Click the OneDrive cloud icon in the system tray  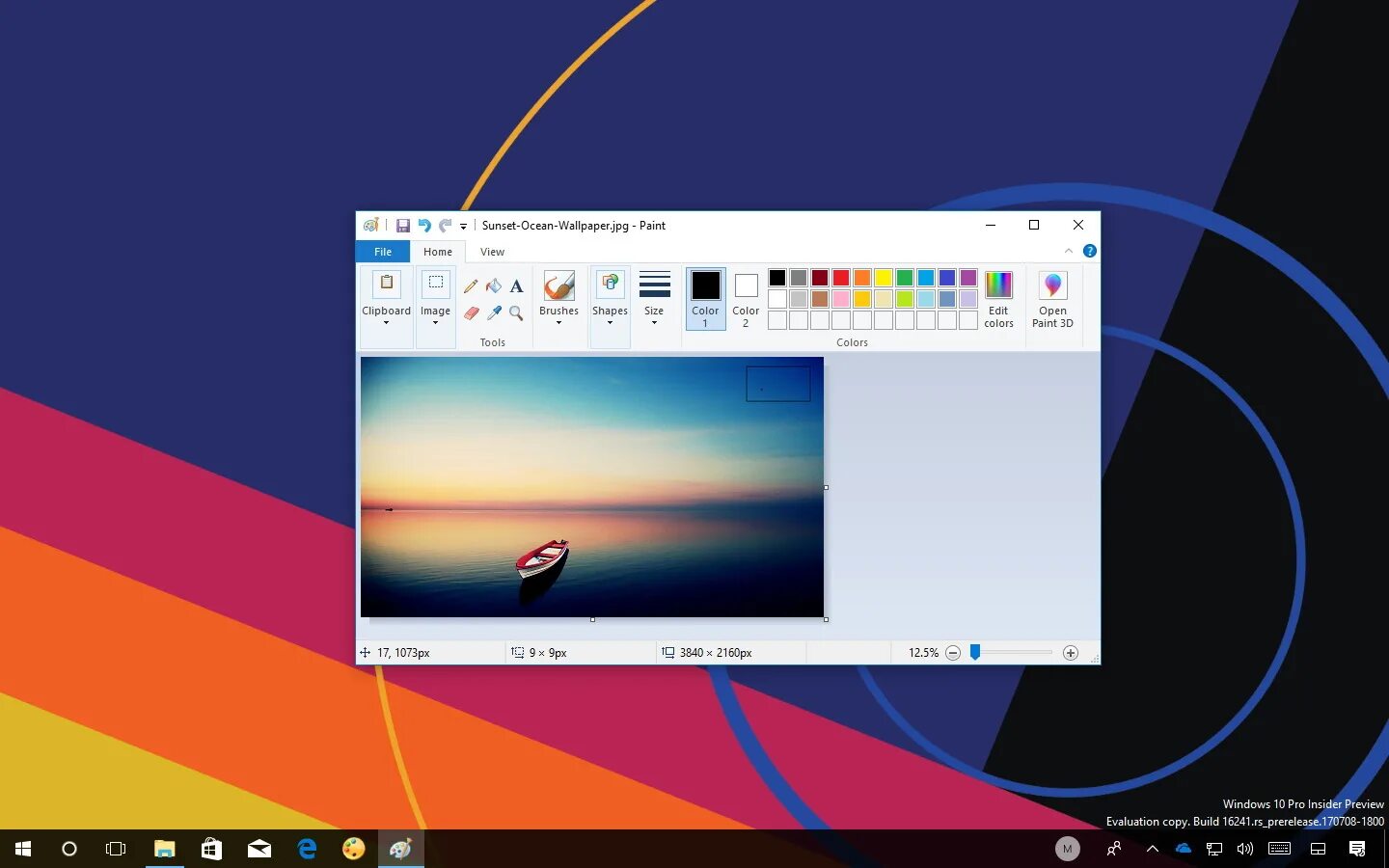point(1183,849)
